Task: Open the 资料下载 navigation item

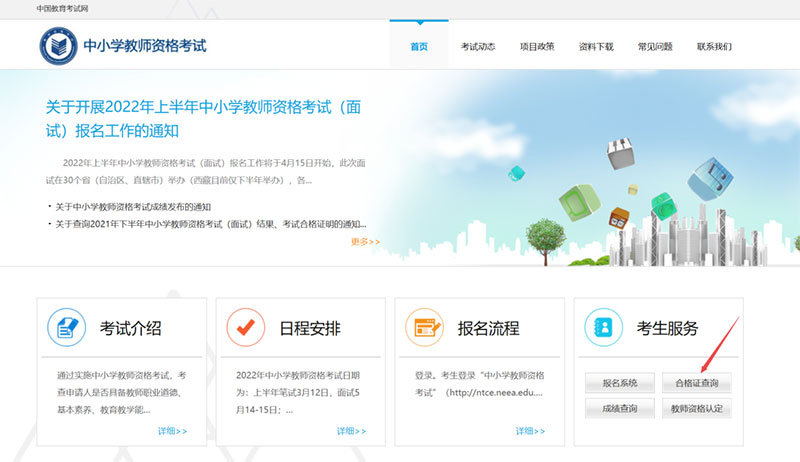Action: [596, 46]
